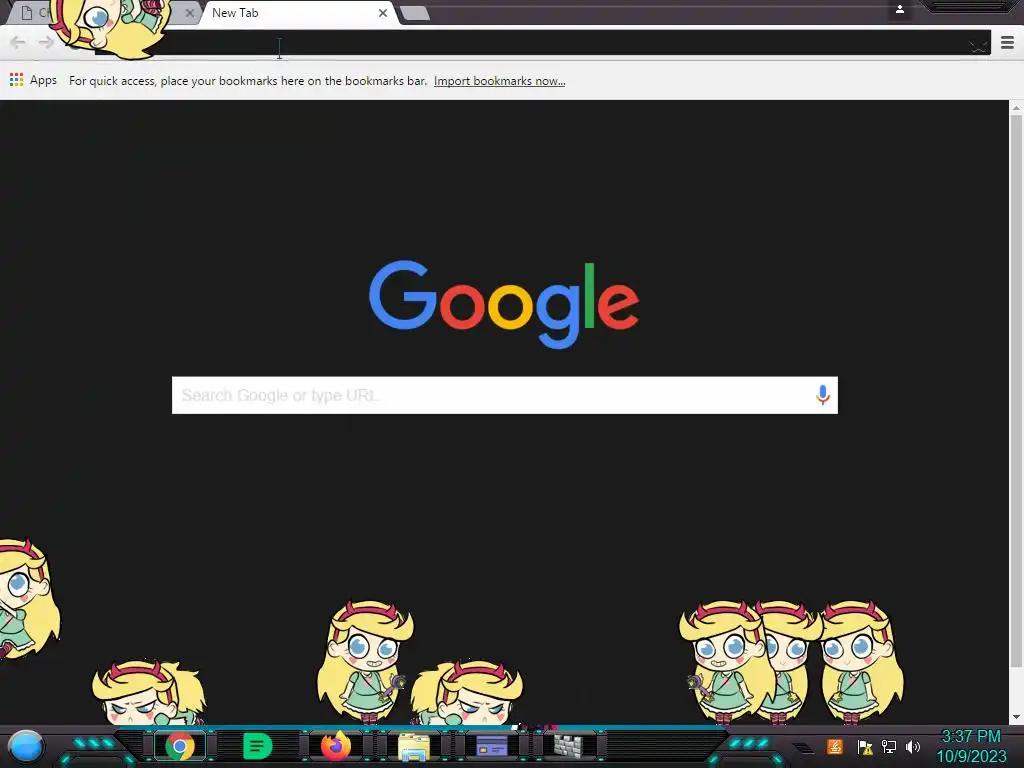Click the browser forward arrow
1024x768 pixels.
[x=46, y=42]
